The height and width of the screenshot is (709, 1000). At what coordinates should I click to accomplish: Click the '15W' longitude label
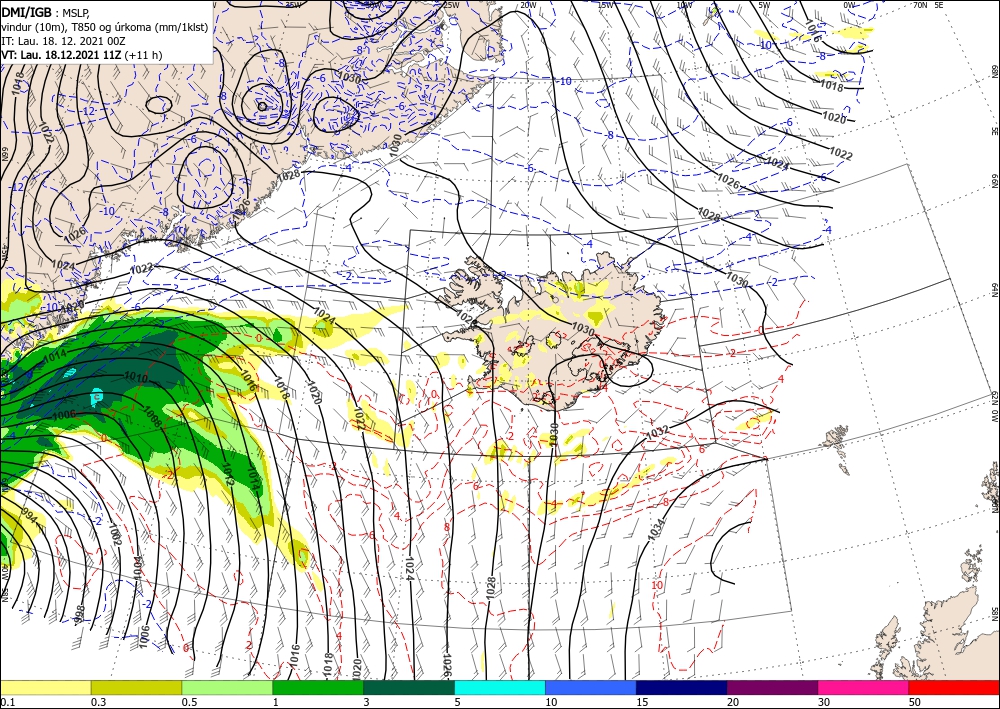pos(606,6)
